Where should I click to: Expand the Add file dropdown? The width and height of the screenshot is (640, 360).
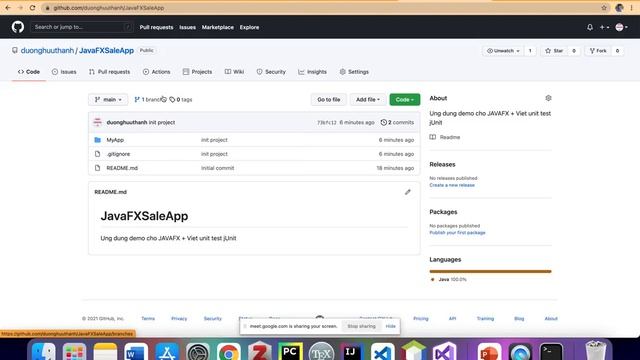368,100
